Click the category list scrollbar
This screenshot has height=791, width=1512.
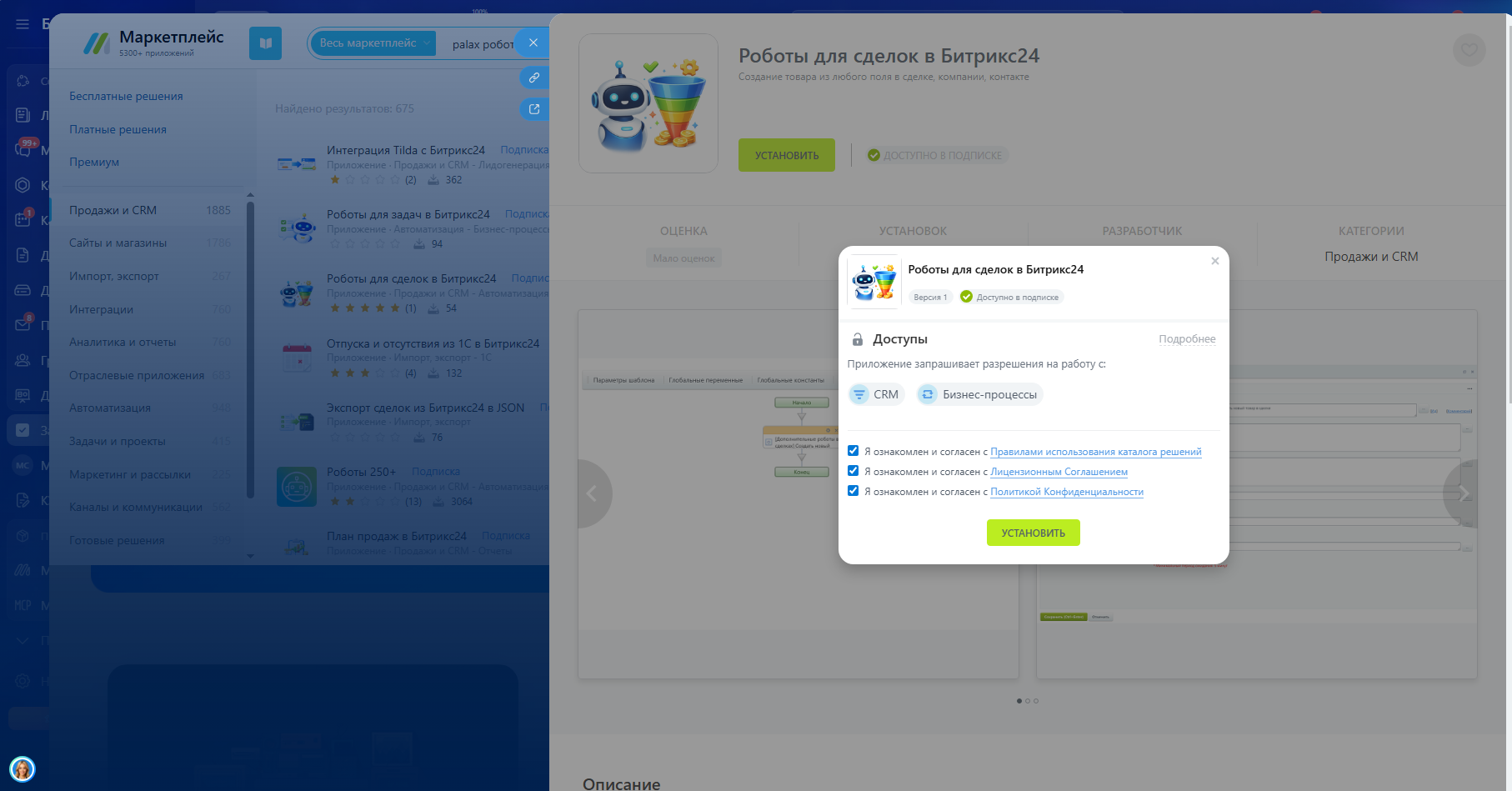click(x=250, y=350)
